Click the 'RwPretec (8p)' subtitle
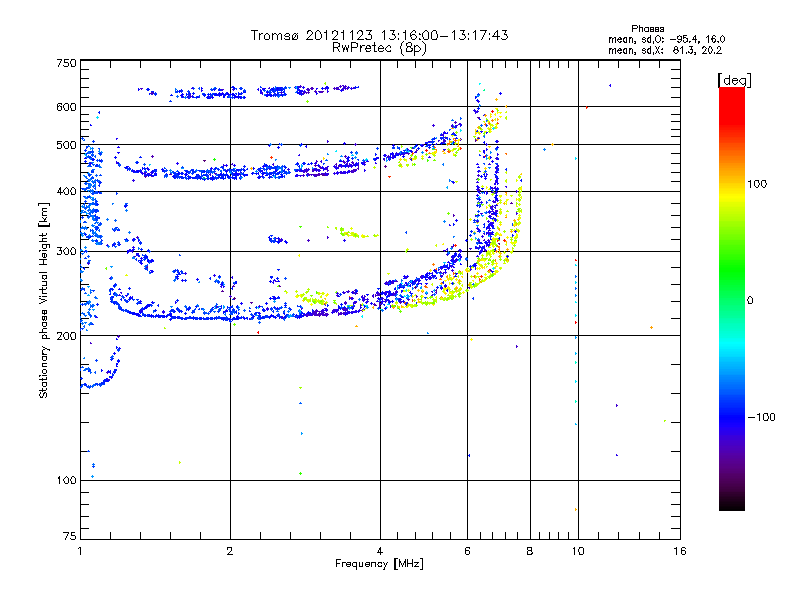The height and width of the screenshot is (600, 800). coord(379,48)
